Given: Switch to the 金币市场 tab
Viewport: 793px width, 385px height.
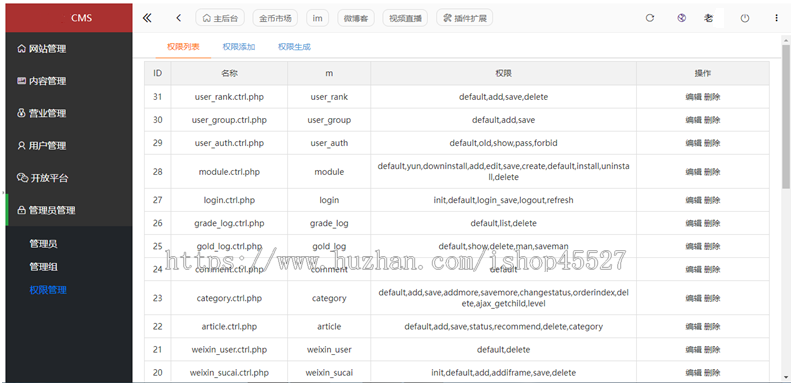Looking at the screenshot, I should tap(275, 18).
